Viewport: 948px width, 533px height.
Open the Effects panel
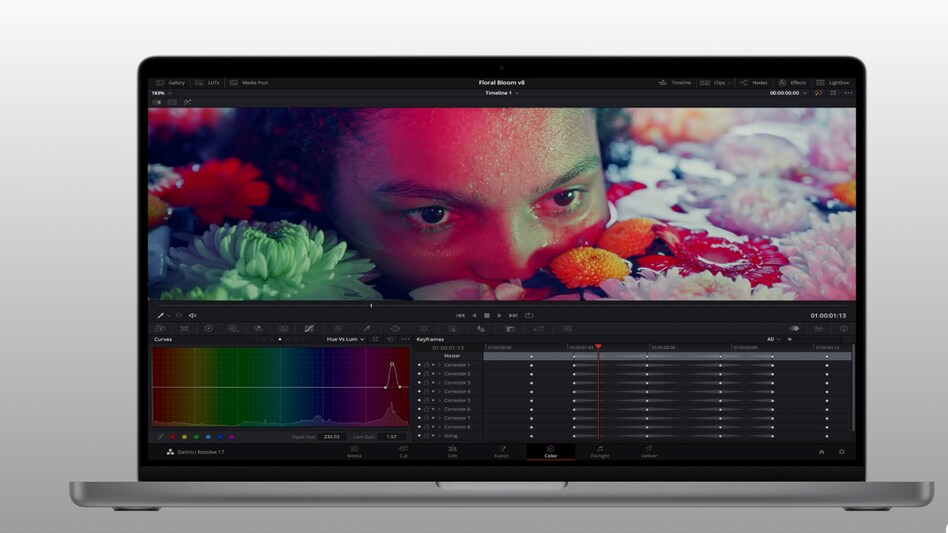coord(792,83)
